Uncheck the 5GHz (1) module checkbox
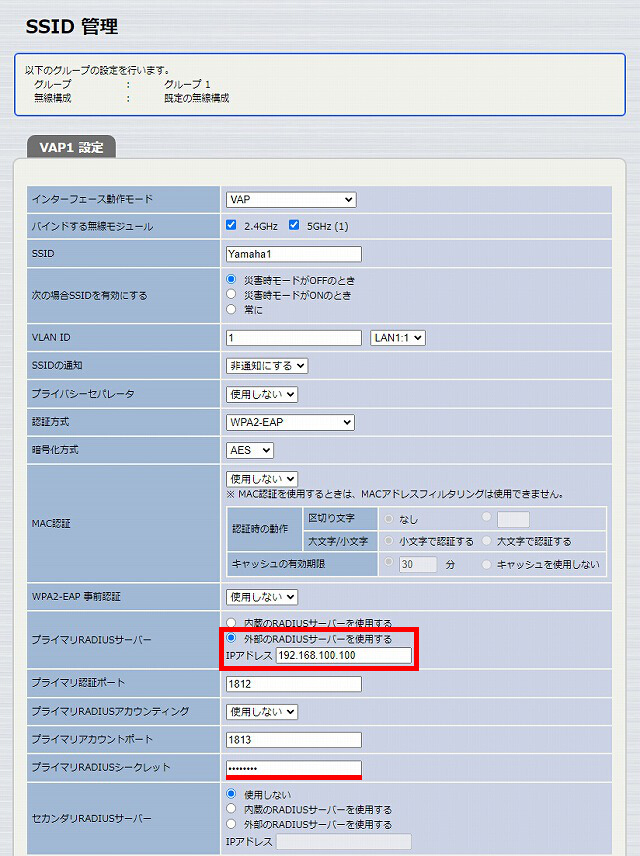This screenshot has height=856, width=640. tap(294, 225)
